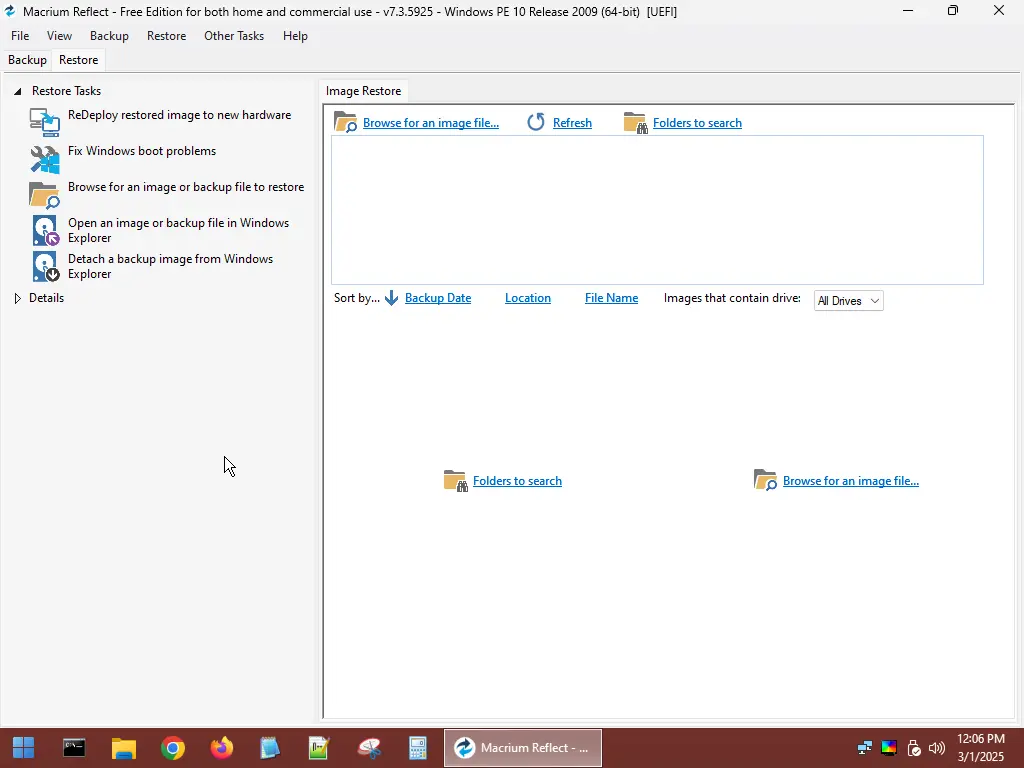Screen dimensions: 1024x768
Task: Open the Other Tasks menu
Action: pos(234,36)
